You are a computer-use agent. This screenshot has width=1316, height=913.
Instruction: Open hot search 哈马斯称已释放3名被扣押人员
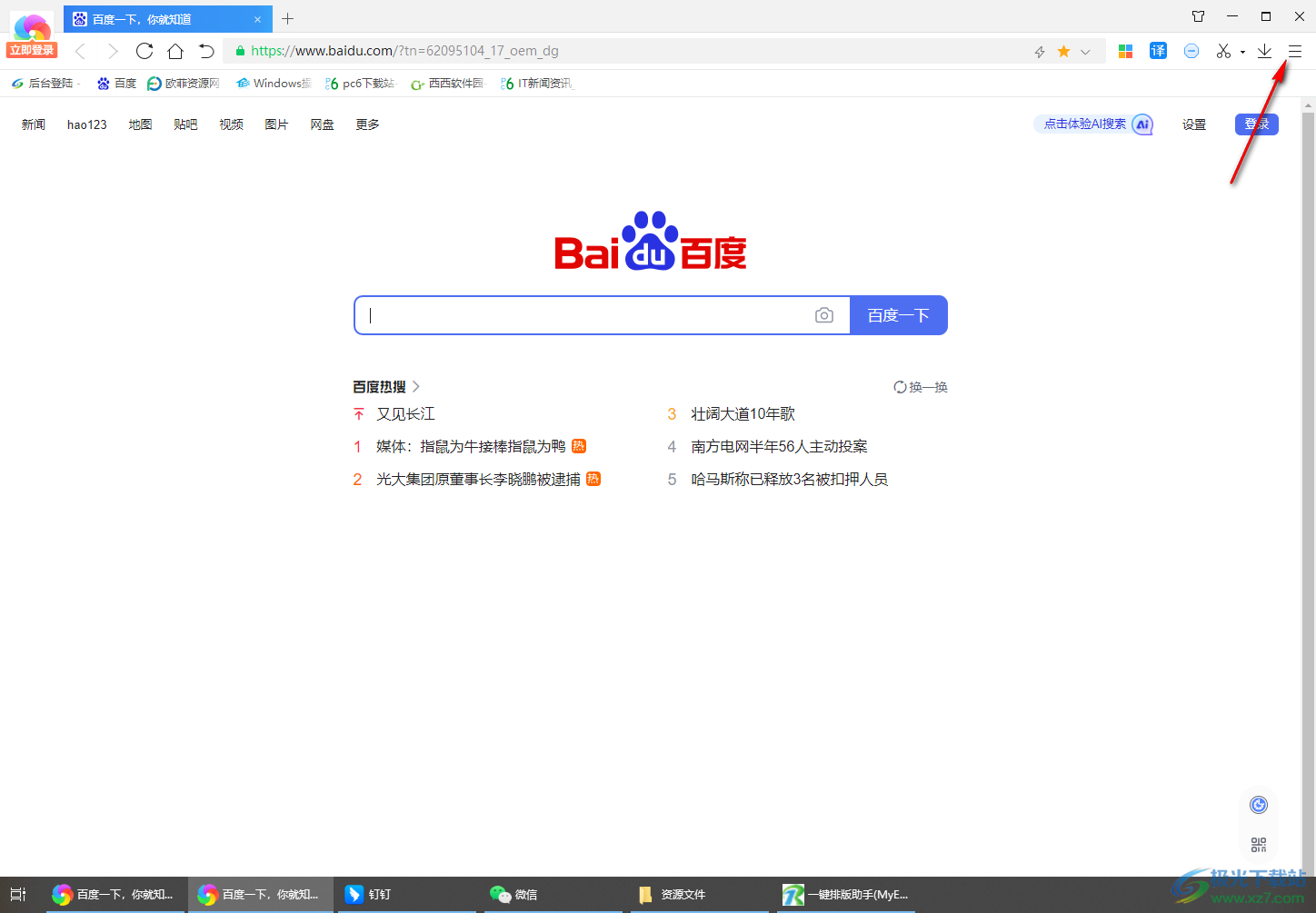pyautogui.click(x=790, y=480)
